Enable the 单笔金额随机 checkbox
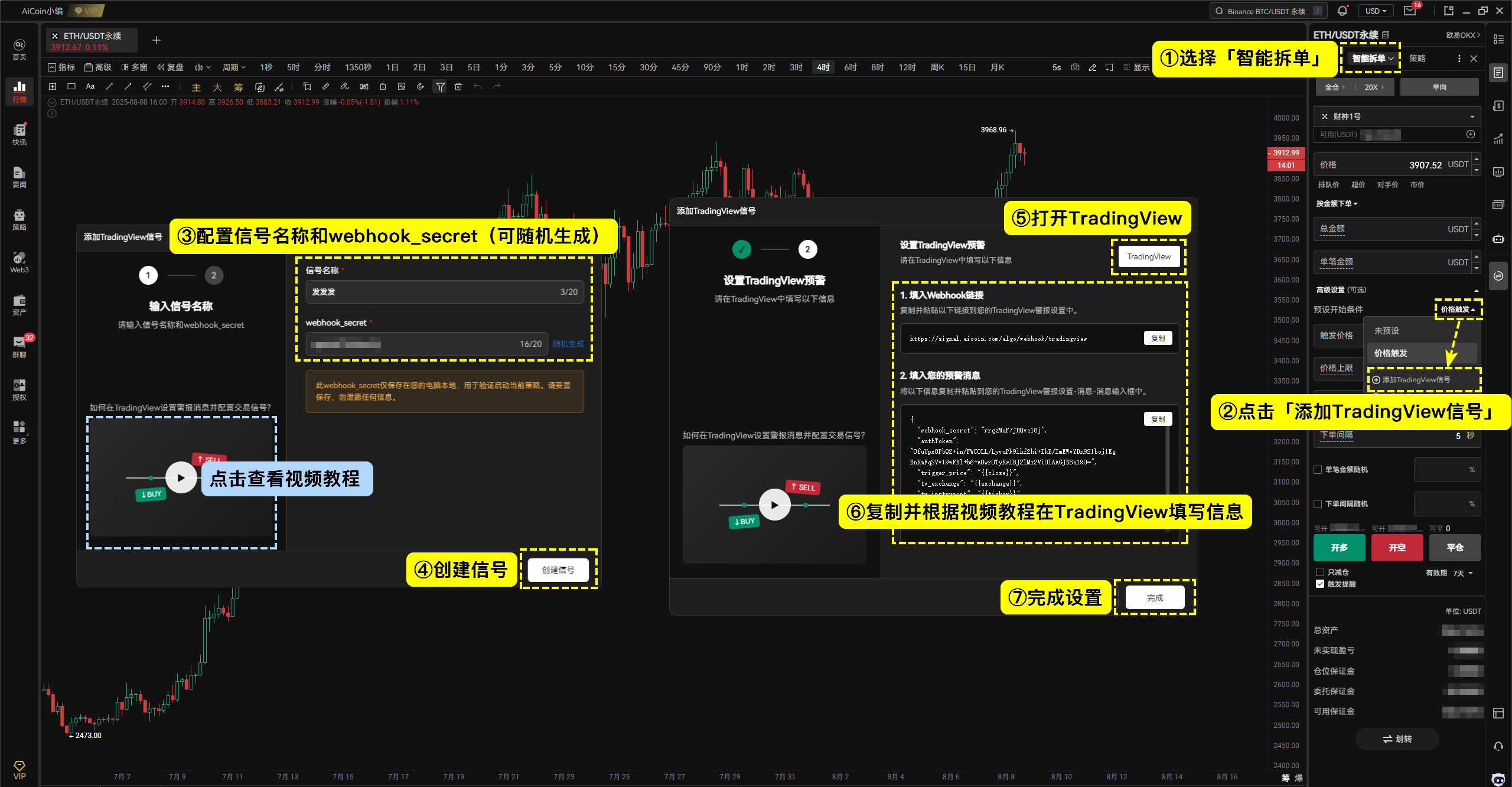Image resolution: width=1512 pixels, height=787 pixels. pos(1318,470)
